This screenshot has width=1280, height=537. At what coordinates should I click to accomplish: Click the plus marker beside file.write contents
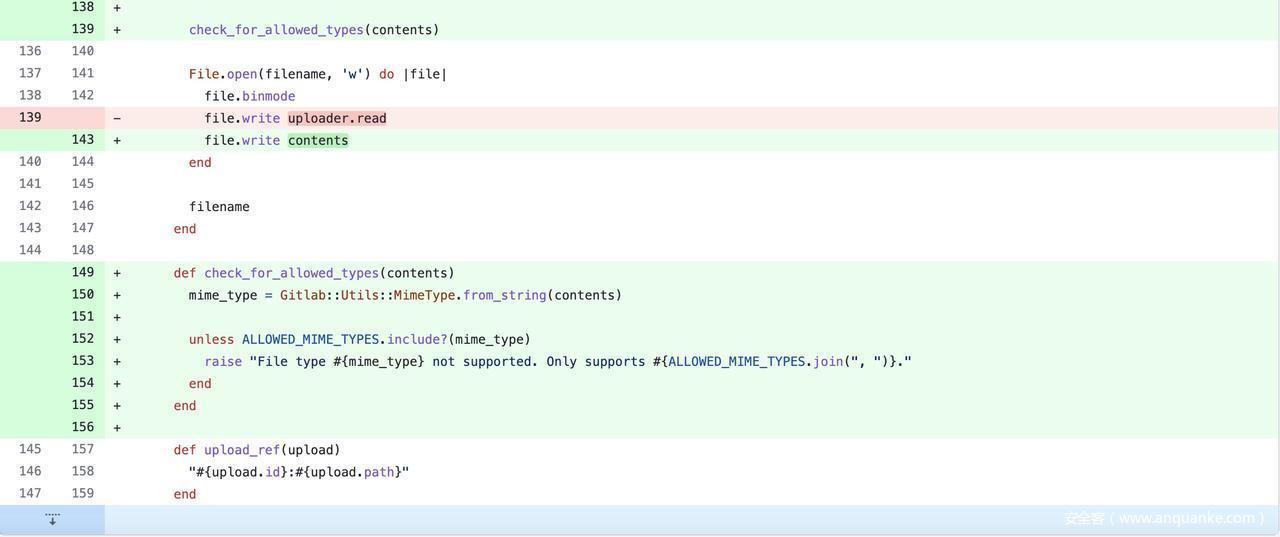pos(117,141)
